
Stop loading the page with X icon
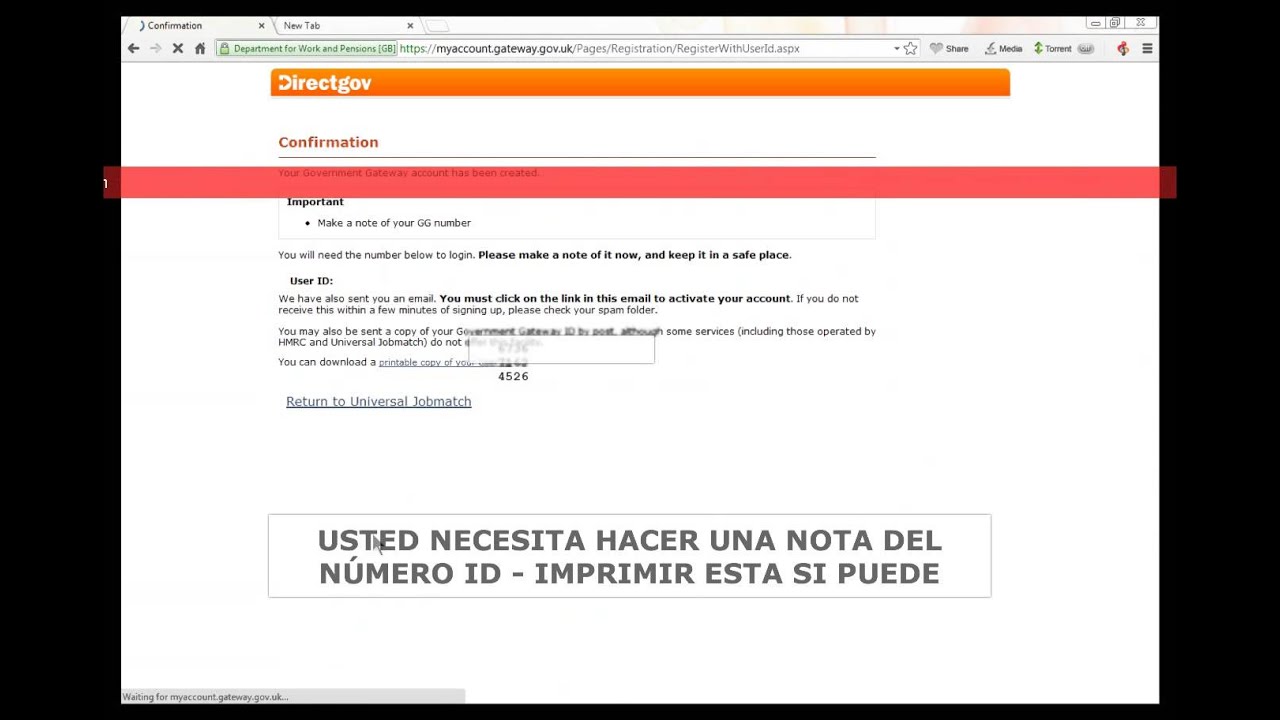tap(178, 48)
